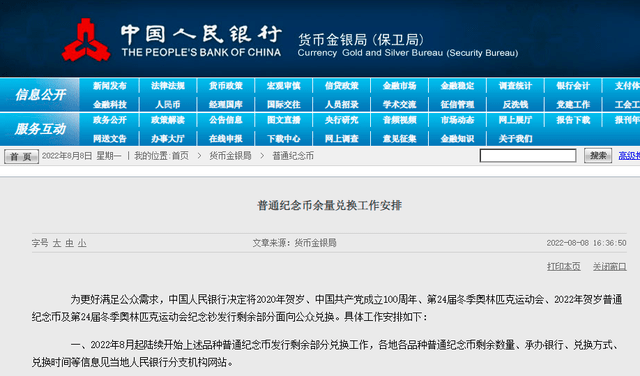
Task: Navigate to 金融市场
Action: pyautogui.click(x=400, y=86)
